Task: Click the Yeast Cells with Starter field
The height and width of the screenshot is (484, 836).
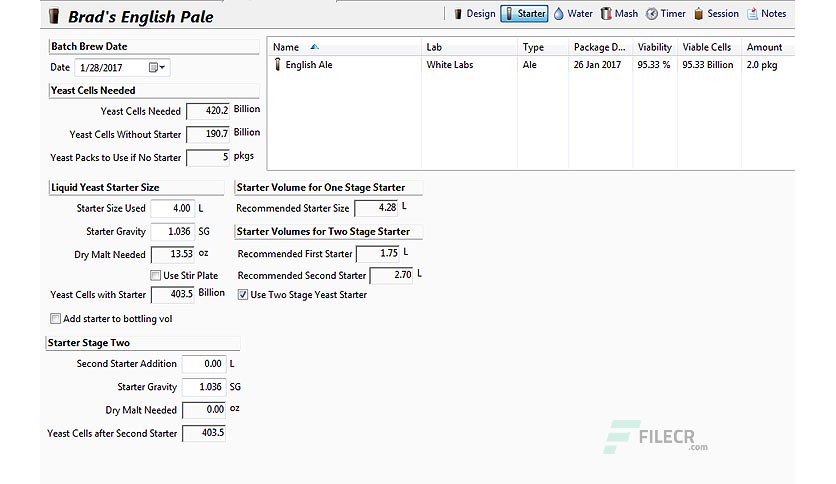Action: coord(172,294)
